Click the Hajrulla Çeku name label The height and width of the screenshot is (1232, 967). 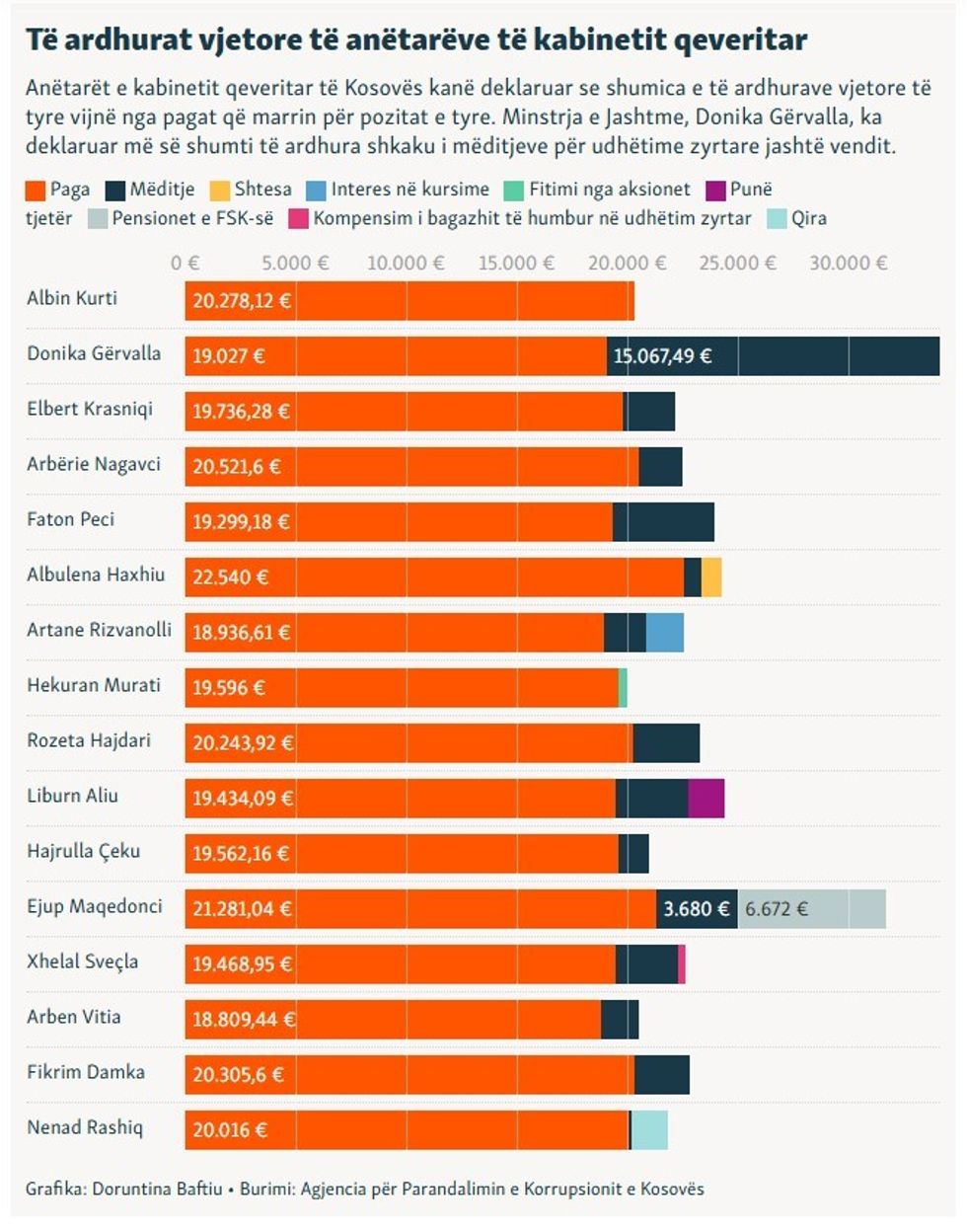(x=84, y=851)
